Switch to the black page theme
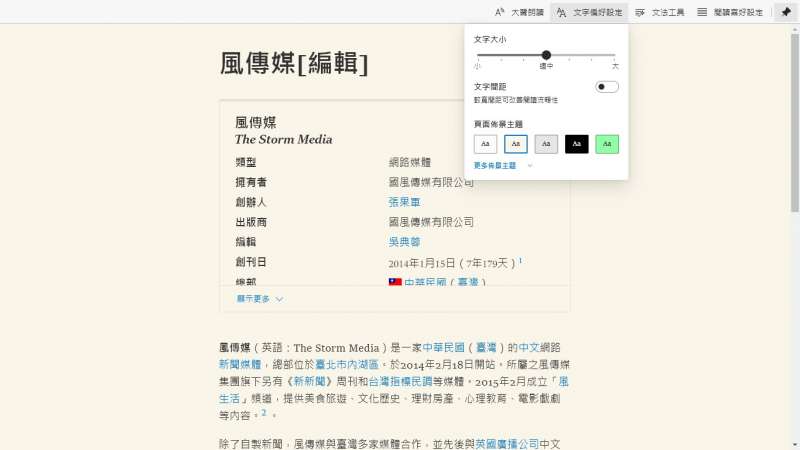 pyautogui.click(x=576, y=144)
